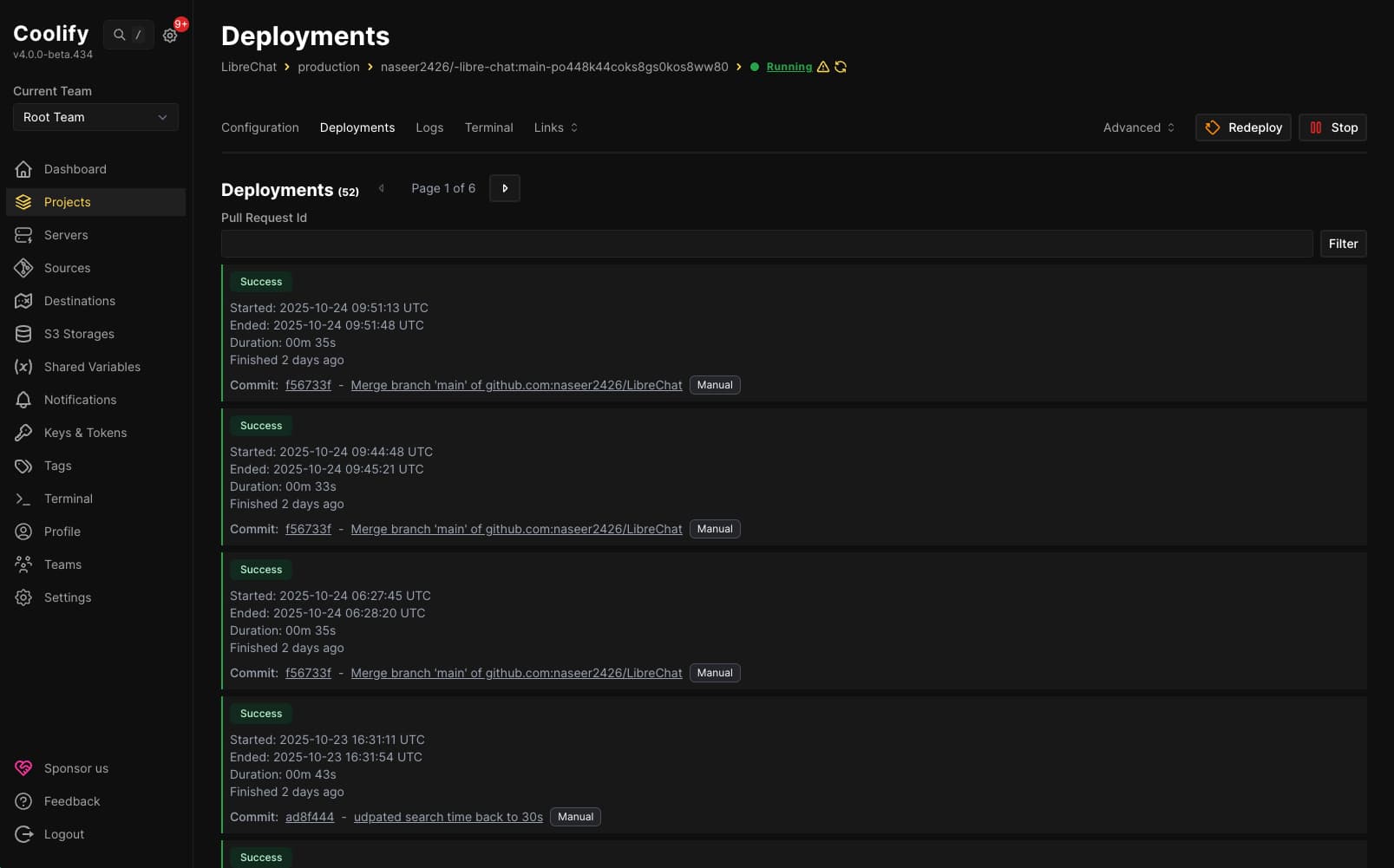Switch to the Configuration tab
The width and height of the screenshot is (1394, 868).
pos(259,127)
